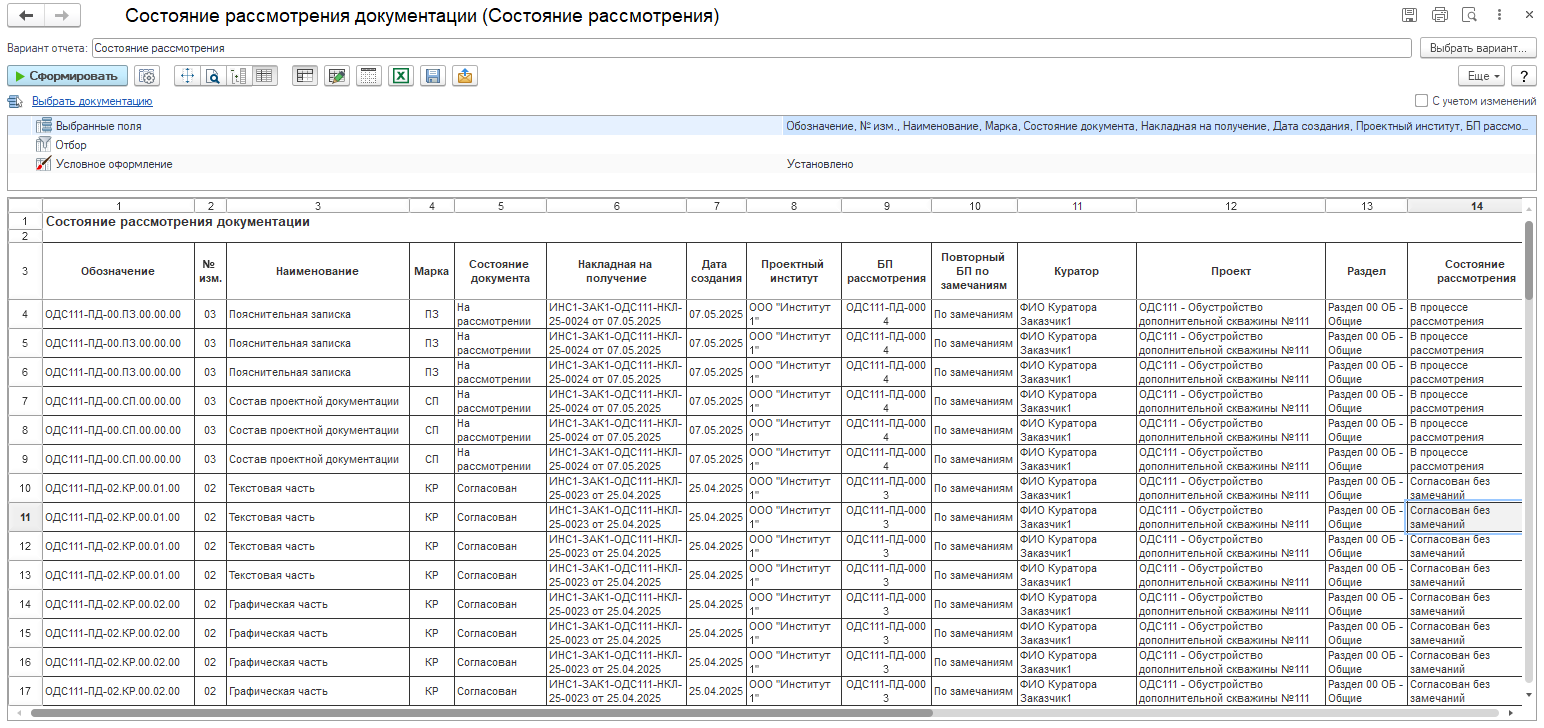Click the send report by email icon
The image size is (1544, 728).
pos(463,76)
